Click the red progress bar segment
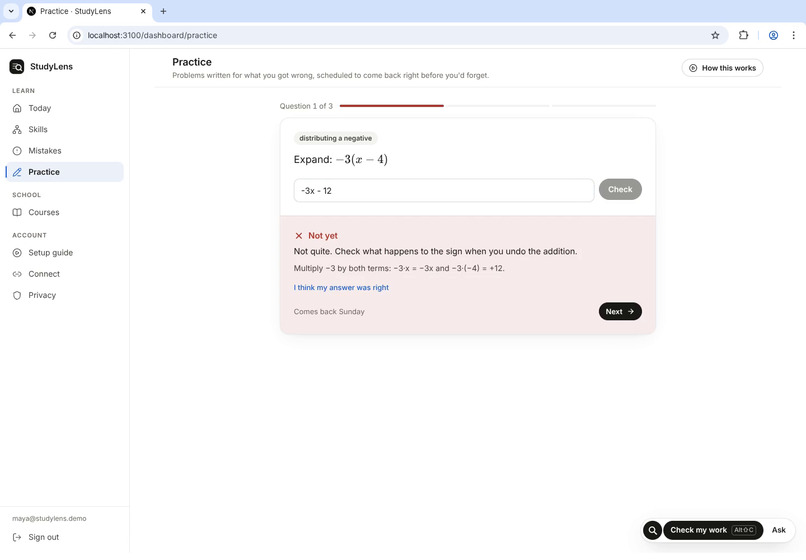This screenshot has width=806, height=560. tap(392, 106)
